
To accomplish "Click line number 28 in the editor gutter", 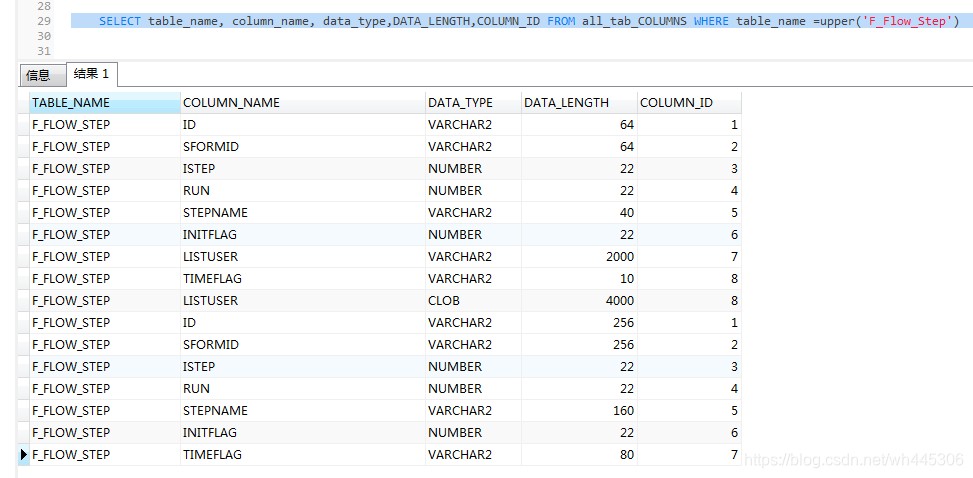I will coord(44,6).
